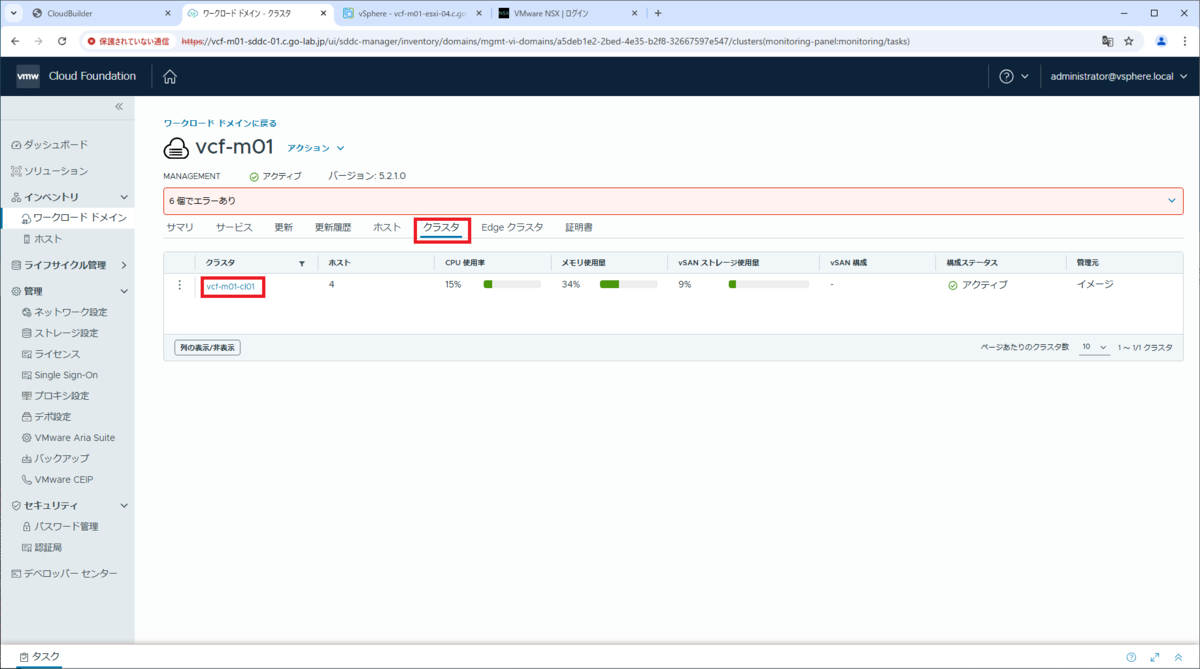The width and height of the screenshot is (1200, 669).
Task: Raise tasks panel with double up chevron
Action: (1178, 657)
